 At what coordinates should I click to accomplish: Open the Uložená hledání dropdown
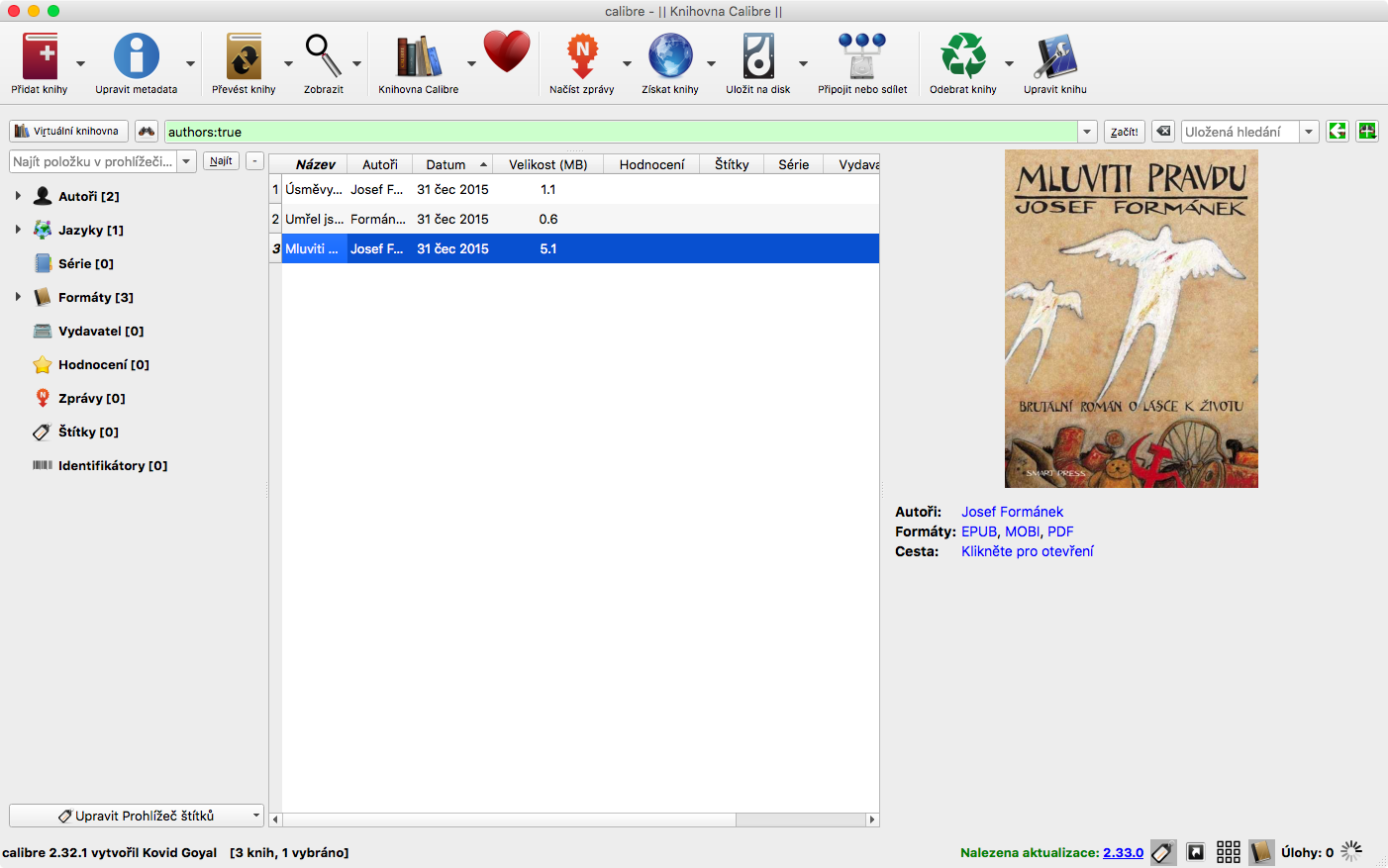click(x=1309, y=132)
